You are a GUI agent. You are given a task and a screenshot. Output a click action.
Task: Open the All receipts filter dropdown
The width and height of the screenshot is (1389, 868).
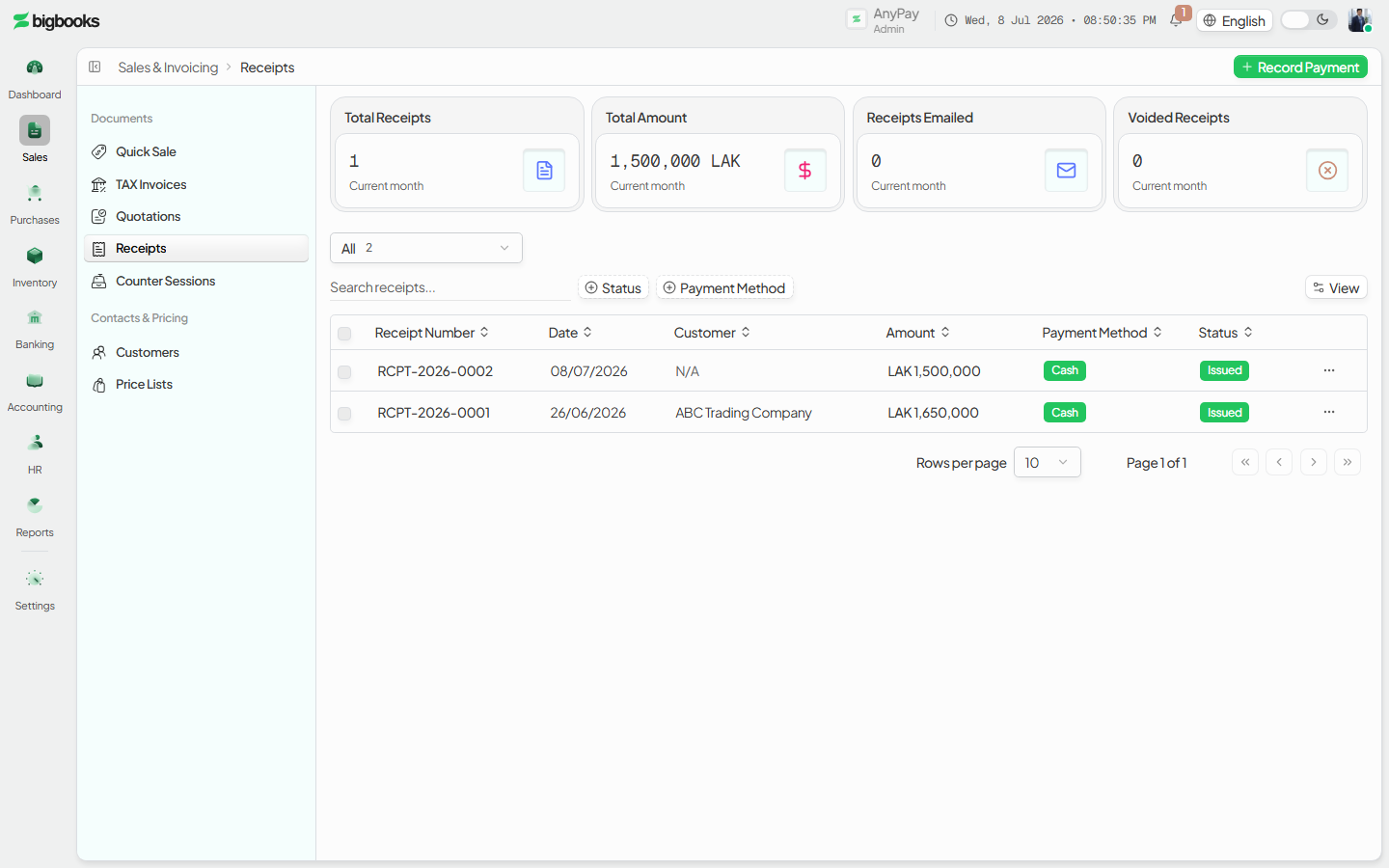click(426, 248)
